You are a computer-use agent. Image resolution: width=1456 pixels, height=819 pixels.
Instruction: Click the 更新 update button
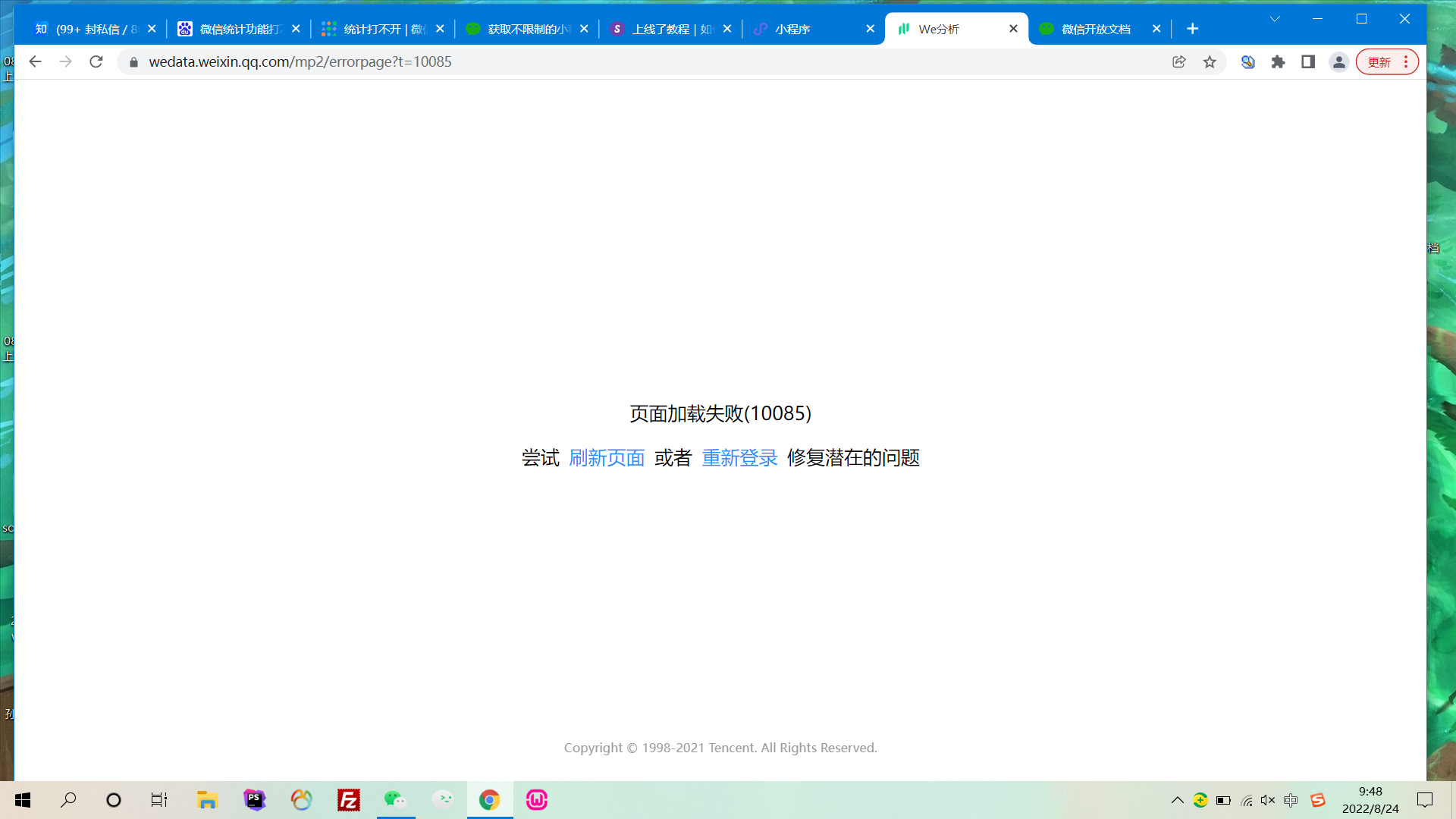[x=1379, y=62]
